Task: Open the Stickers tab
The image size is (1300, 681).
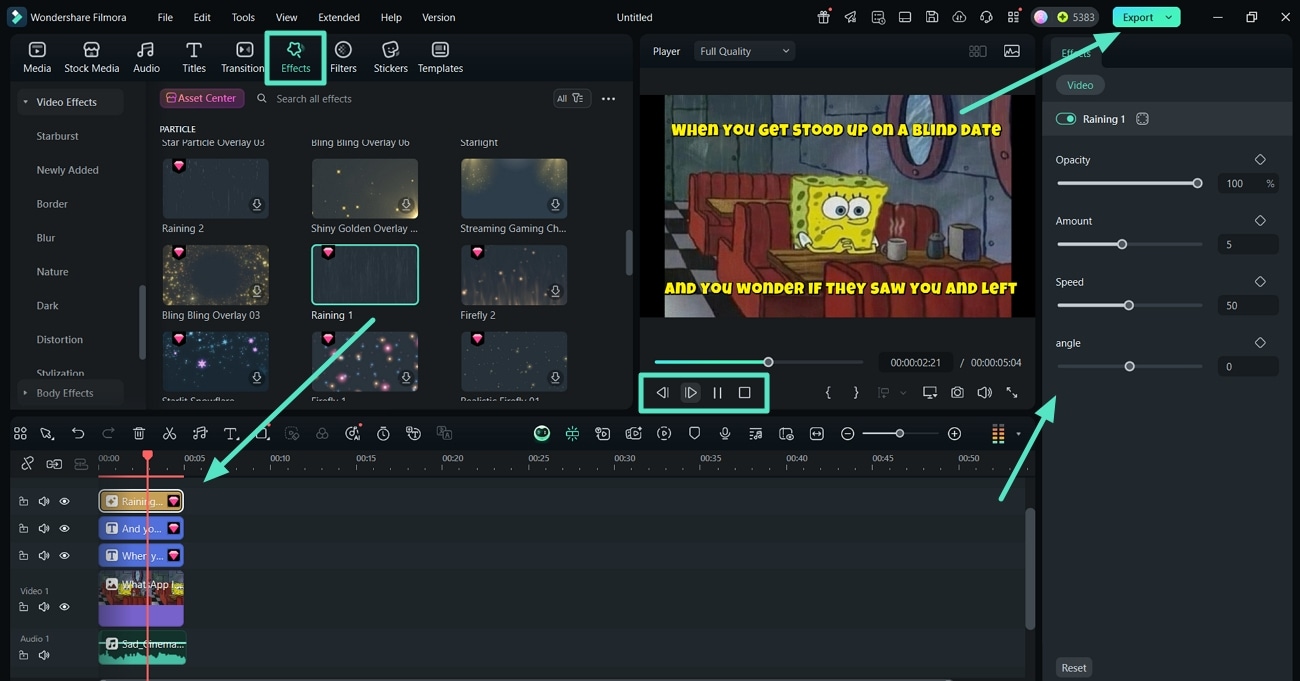Action: point(390,58)
